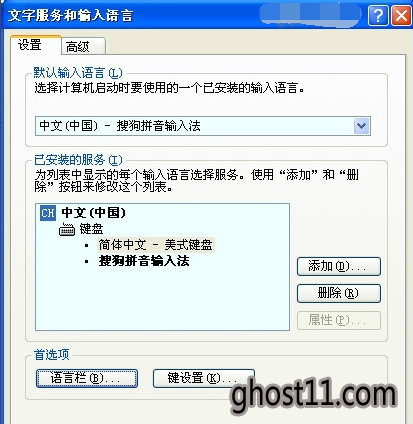Screen dimensions: 413x424
Task: Click the 中文(中国) - 搜狗拼音输入法 combo box
Action: 203,126
